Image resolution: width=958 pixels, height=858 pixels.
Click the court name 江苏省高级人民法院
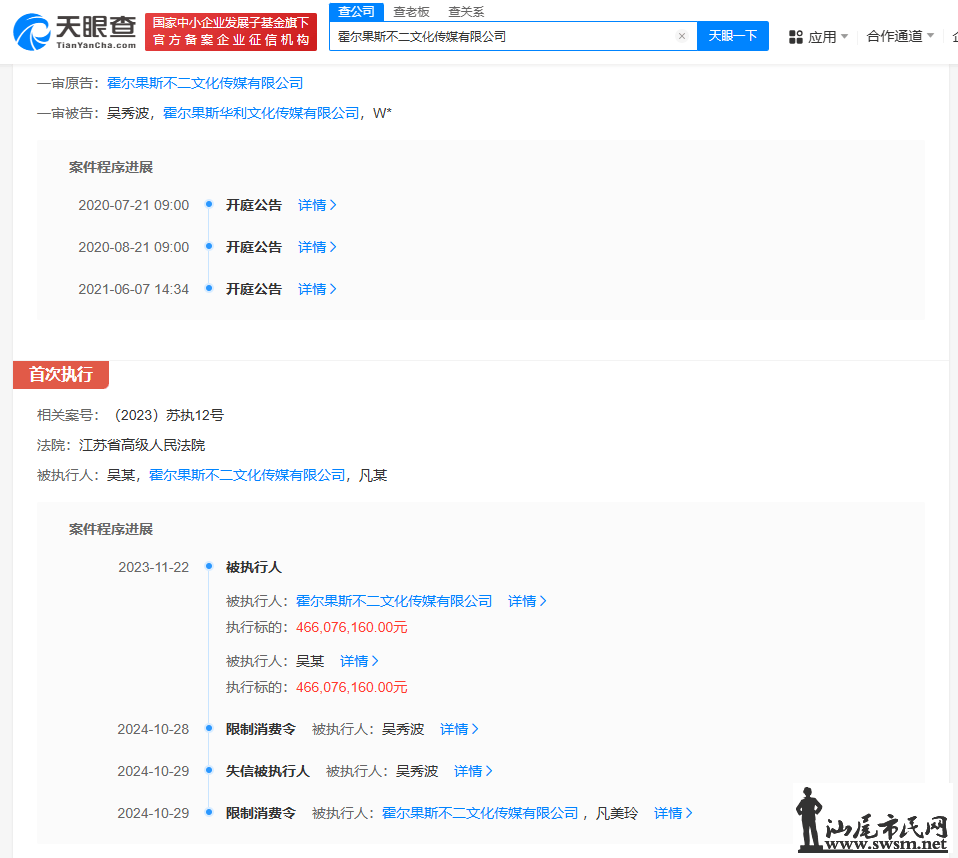tap(142, 446)
